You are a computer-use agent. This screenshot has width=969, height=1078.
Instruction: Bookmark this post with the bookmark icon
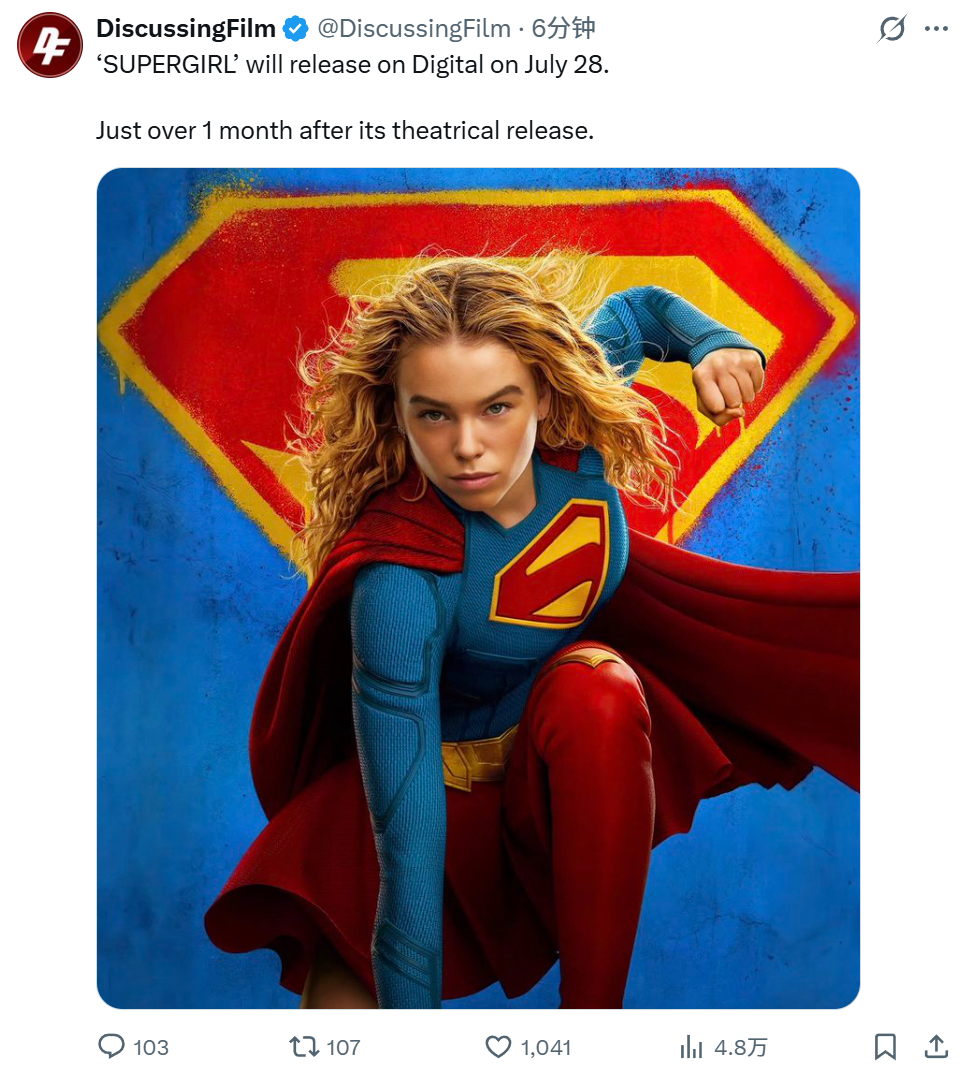click(x=885, y=1046)
